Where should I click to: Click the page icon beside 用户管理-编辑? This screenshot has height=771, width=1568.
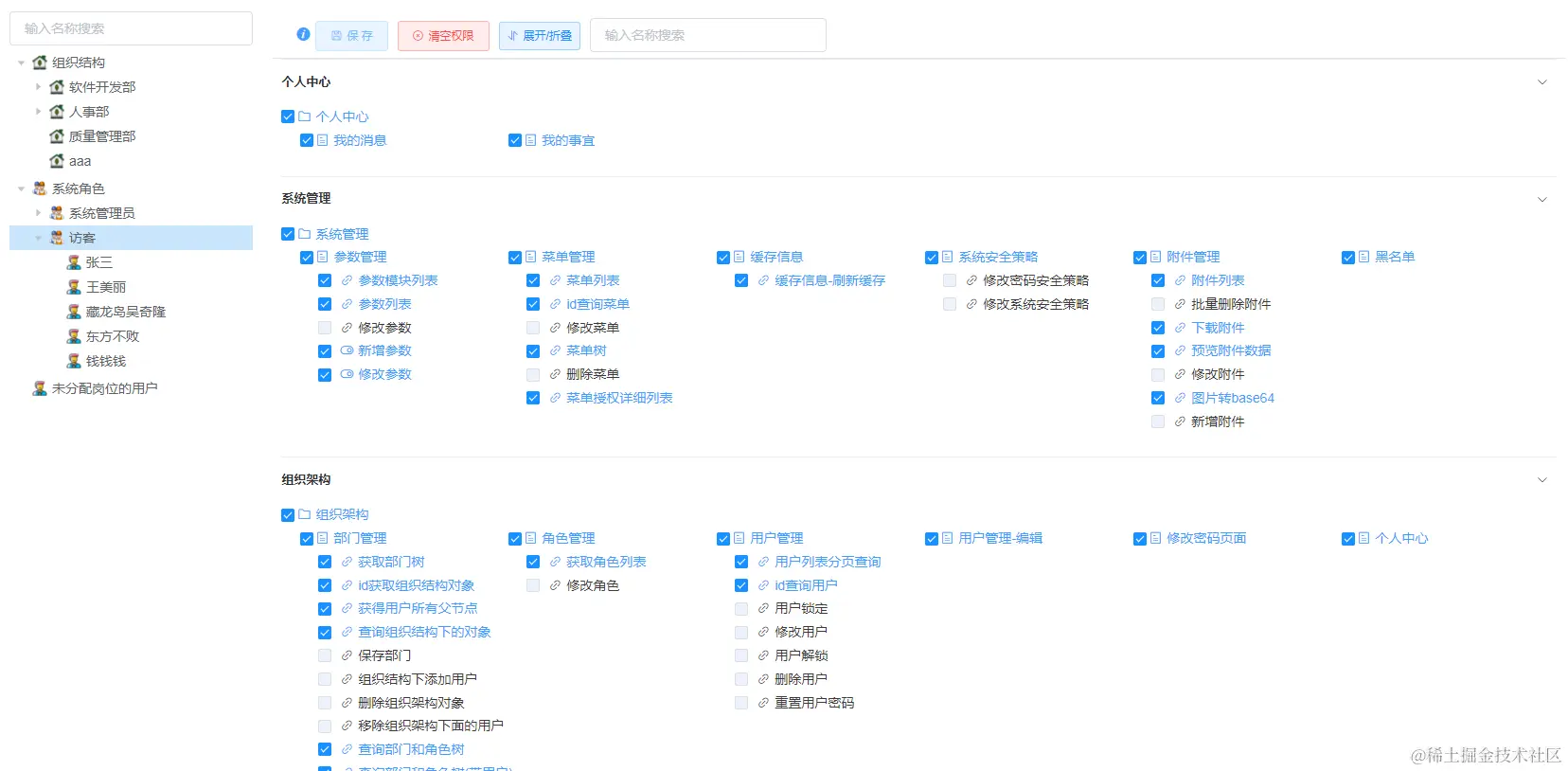[948, 538]
